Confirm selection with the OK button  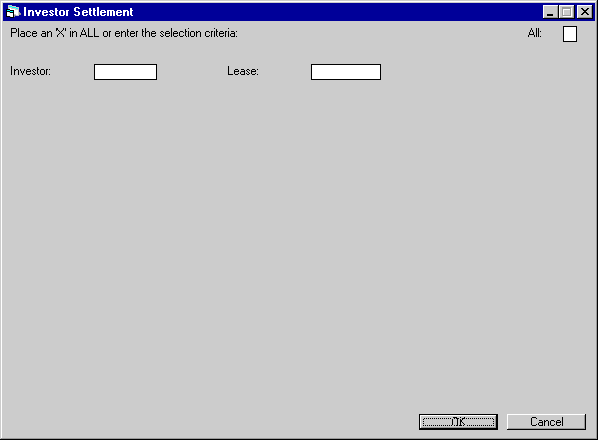pos(458,422)
